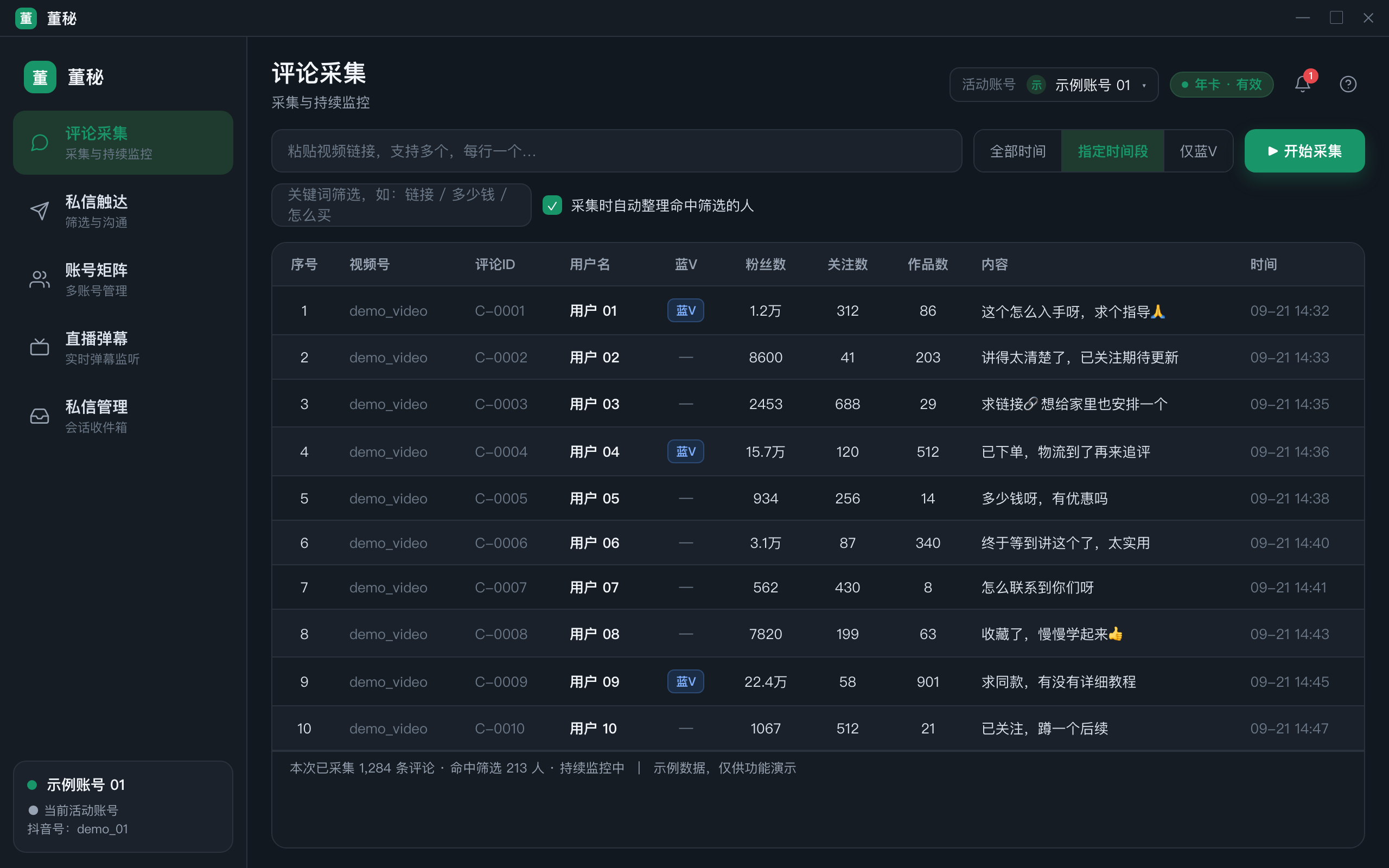
Task: Click the small 董 icon in title bar
Action: tap(26, 18)
